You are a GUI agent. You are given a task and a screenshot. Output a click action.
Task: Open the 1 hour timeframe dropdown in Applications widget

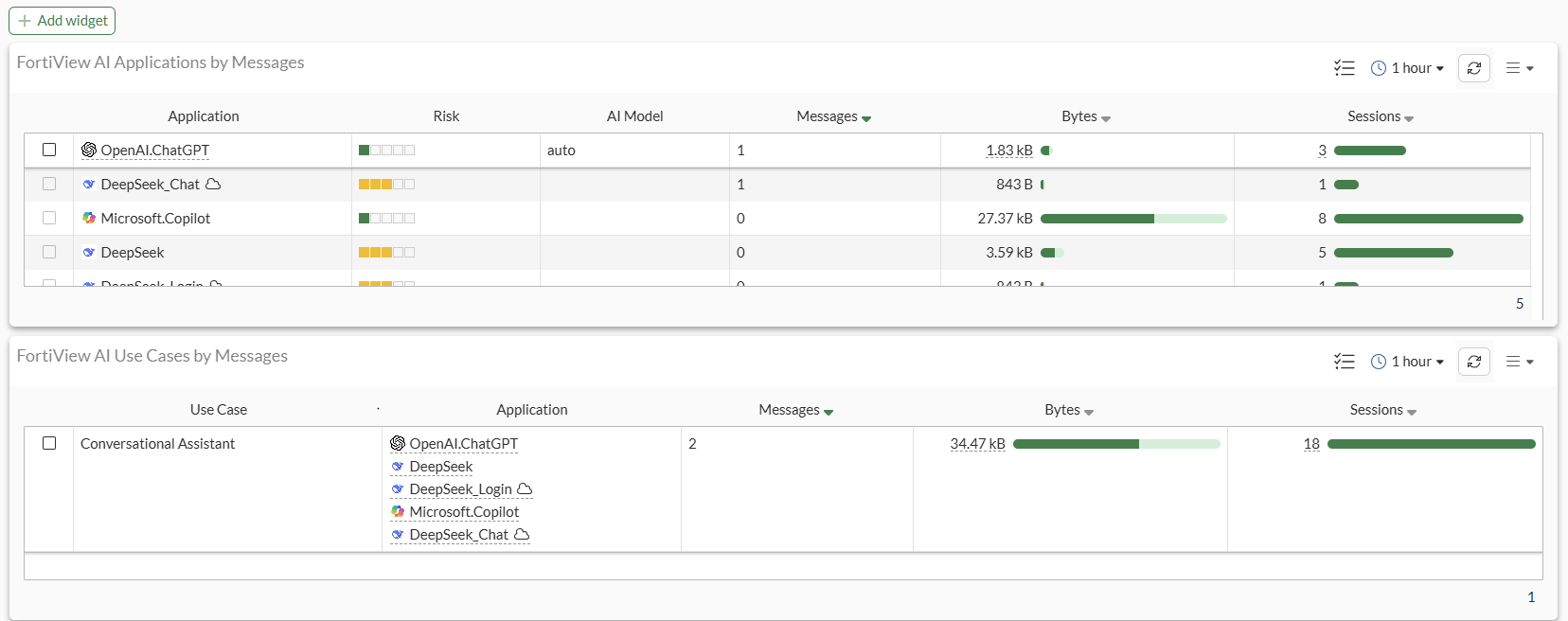[1408, 68]
